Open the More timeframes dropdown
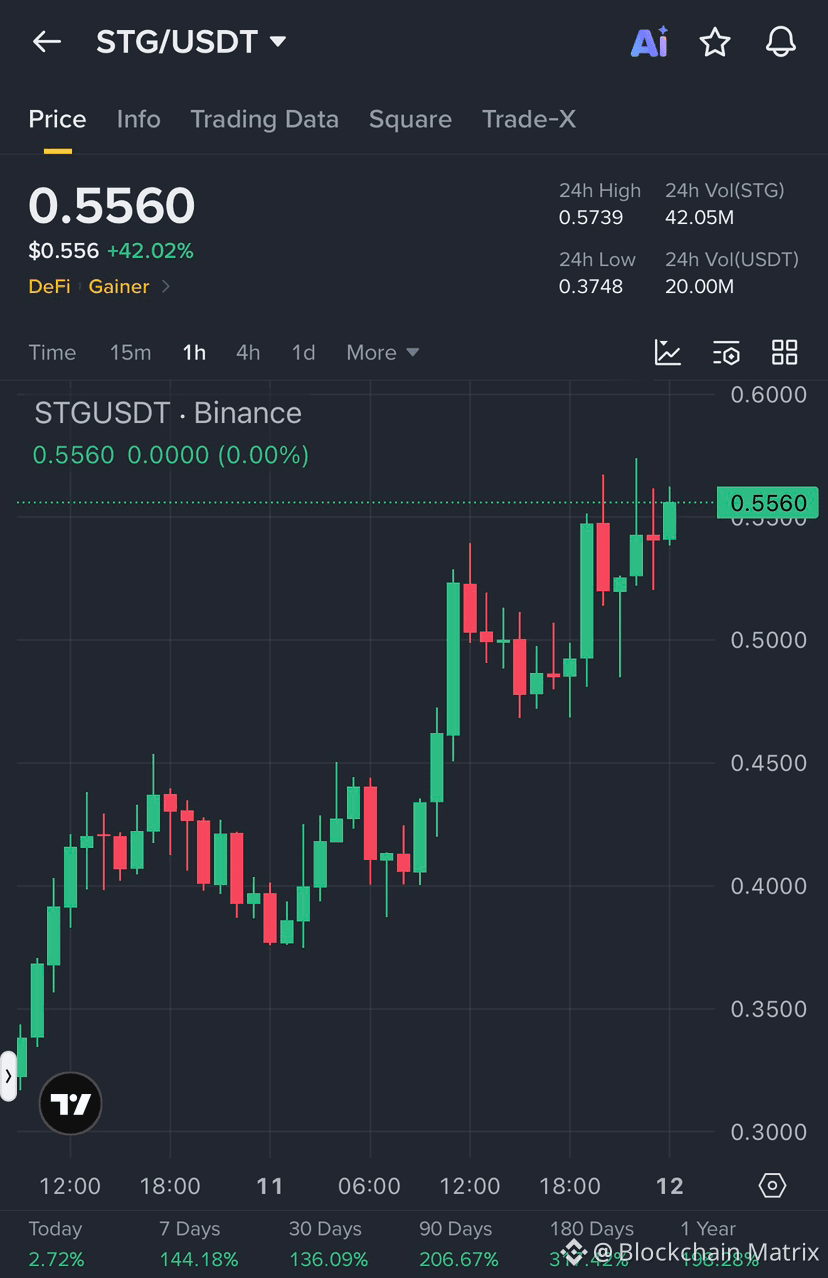 tap(383, 352)
